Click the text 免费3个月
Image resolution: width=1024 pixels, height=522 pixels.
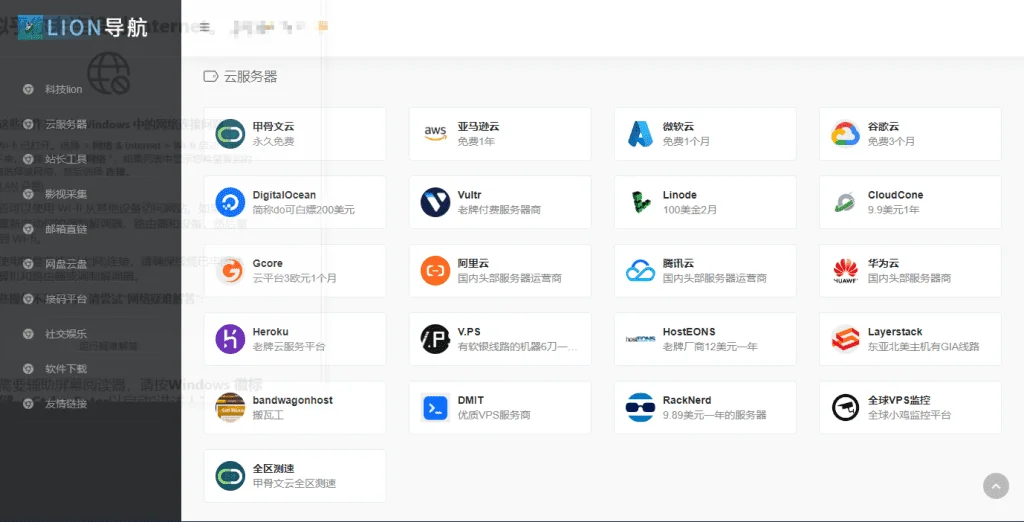click(x=891, y=141)
